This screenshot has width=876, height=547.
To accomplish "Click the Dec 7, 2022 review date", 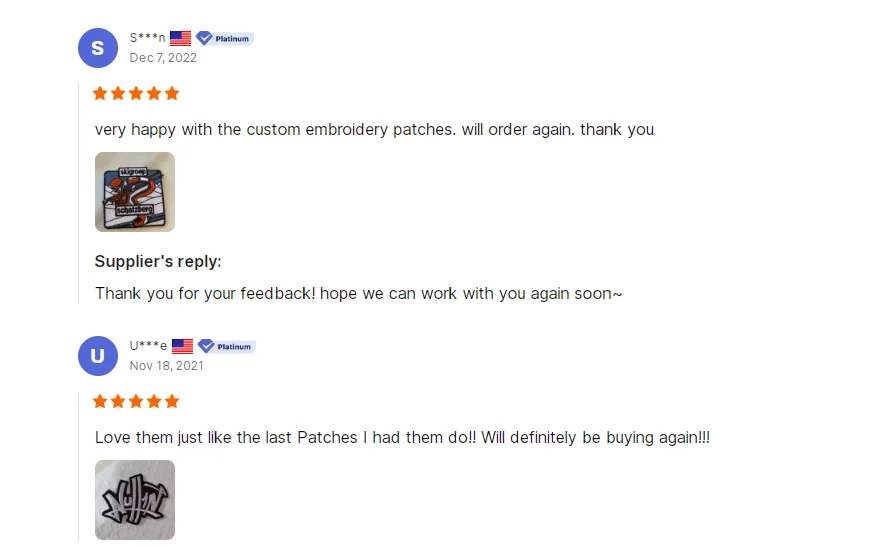I will [163, 58].
